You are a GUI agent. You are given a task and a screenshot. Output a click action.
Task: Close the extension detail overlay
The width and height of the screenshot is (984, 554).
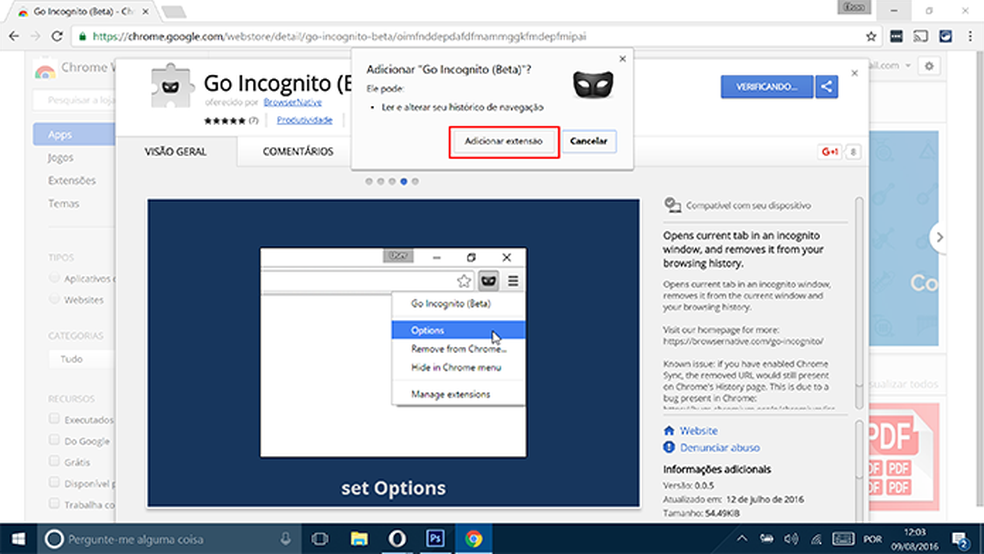click(x=854, y=73)
